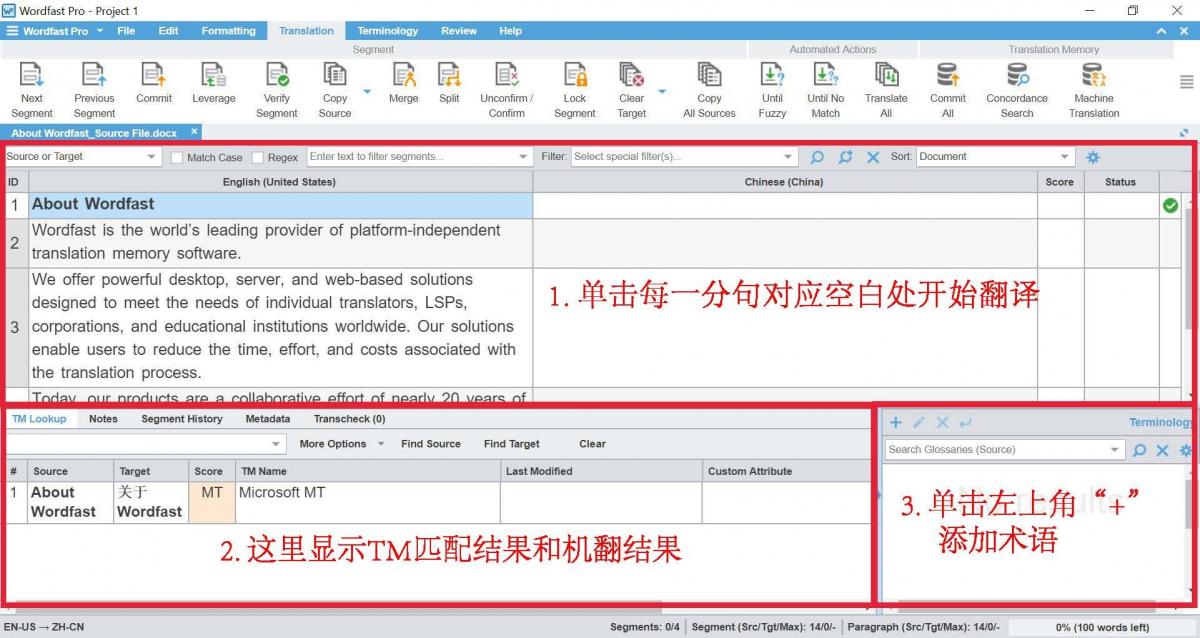Open ribbon options hamburger menu
The image size is (1200, 638).
pyautogui.click(x=1186, y=82)
